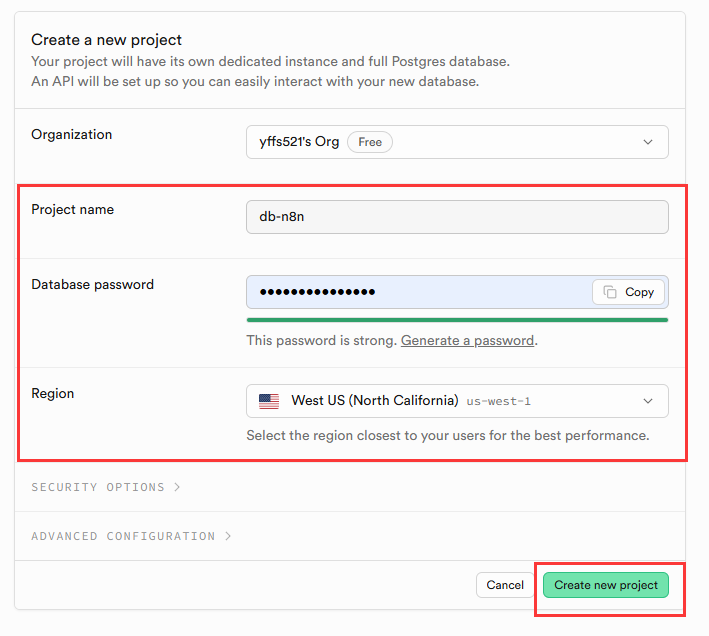Click the Free plan badge
Viewport: 709px width, 636px height.
370,142
